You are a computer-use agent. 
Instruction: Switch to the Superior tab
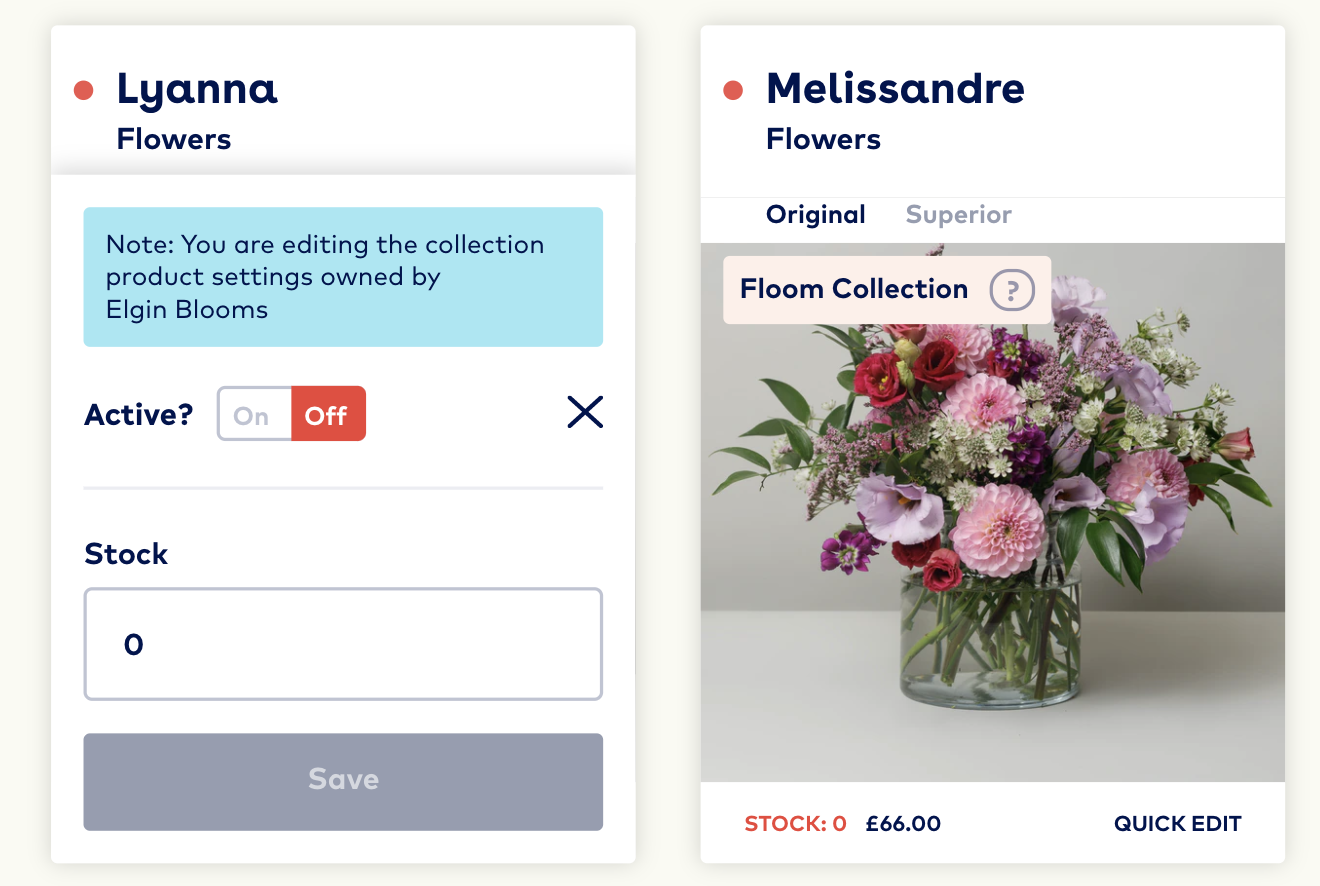[x=958, y=214]
